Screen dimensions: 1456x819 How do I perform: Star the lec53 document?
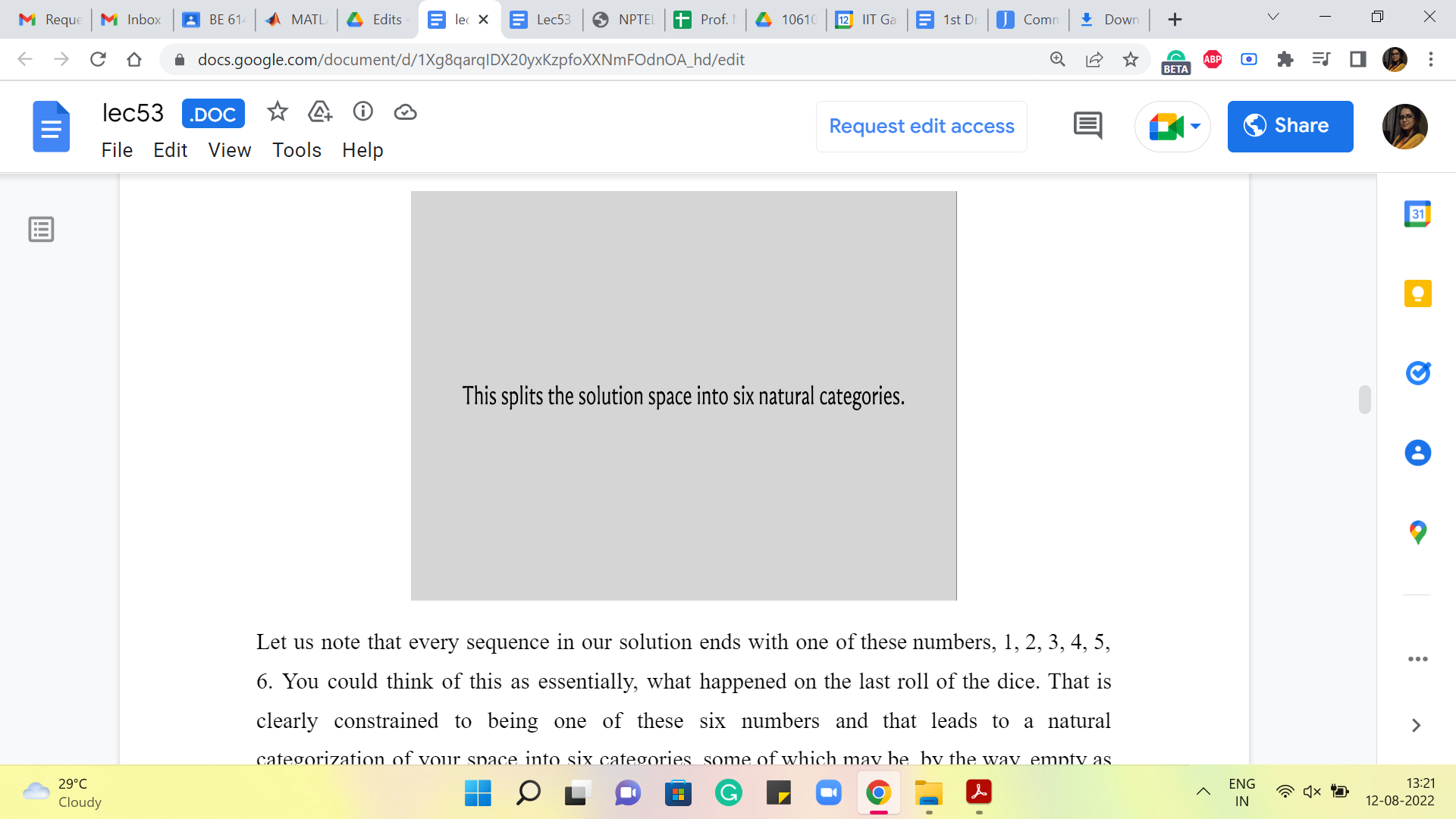click(278, 112)
